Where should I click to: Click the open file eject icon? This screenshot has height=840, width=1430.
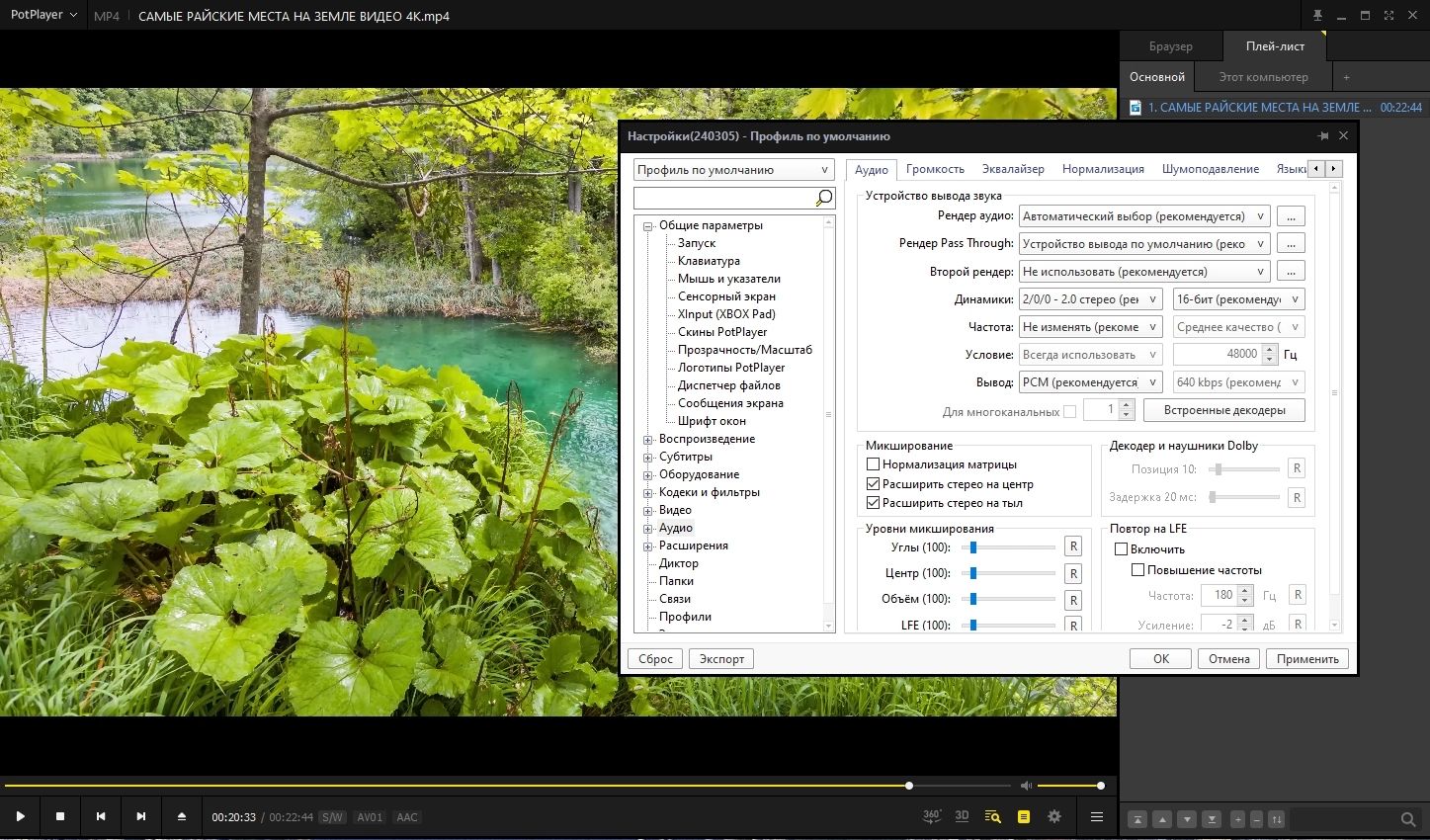(x=182, y=816)
